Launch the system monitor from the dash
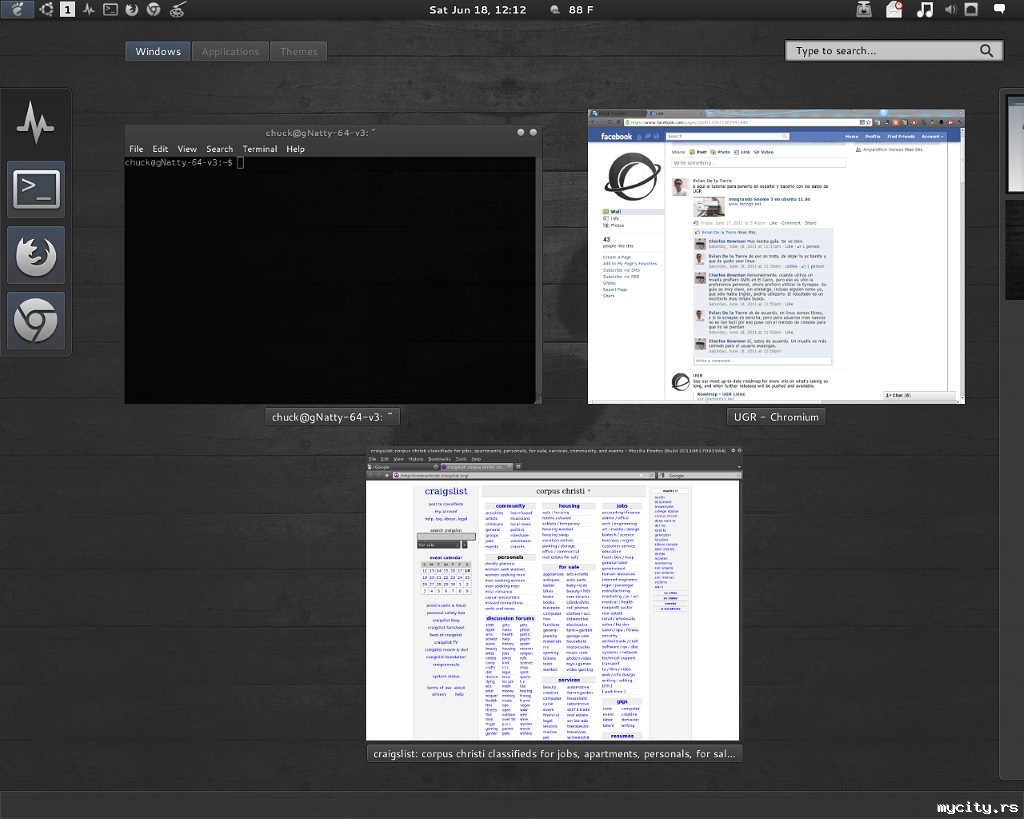The width and height of the screenshot is (1024, 819). [x=36, y=124]
